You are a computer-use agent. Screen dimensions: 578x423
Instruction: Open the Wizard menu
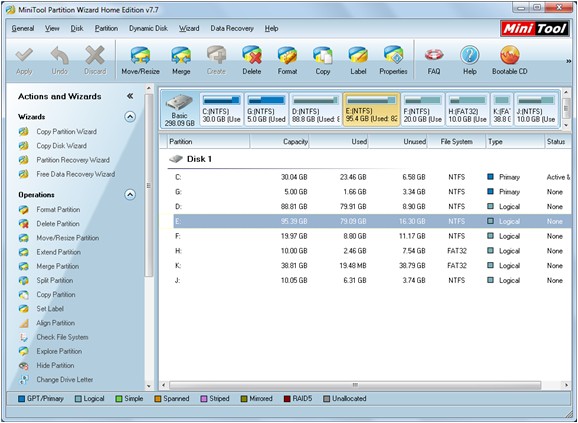189,28
